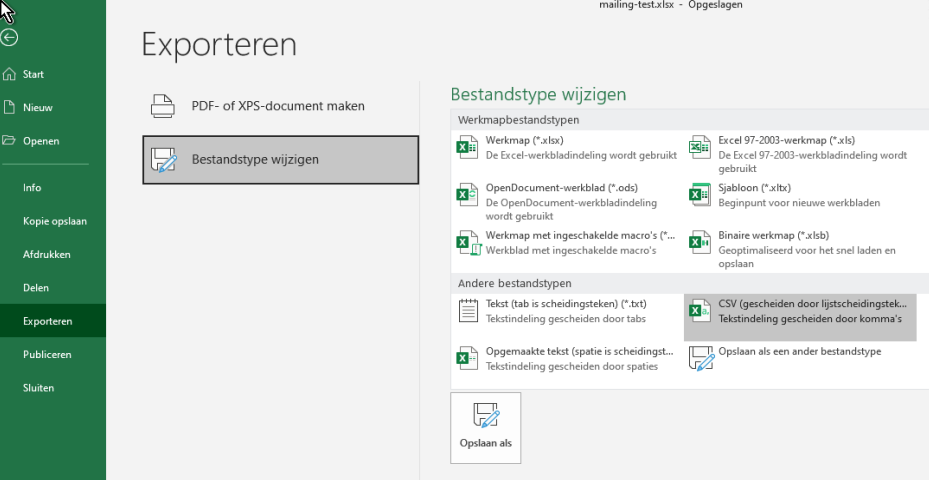Viewport: 929px width, 480px height.
Task: Click the macro-enabled workbook icon
Action: tap(469, 242)
